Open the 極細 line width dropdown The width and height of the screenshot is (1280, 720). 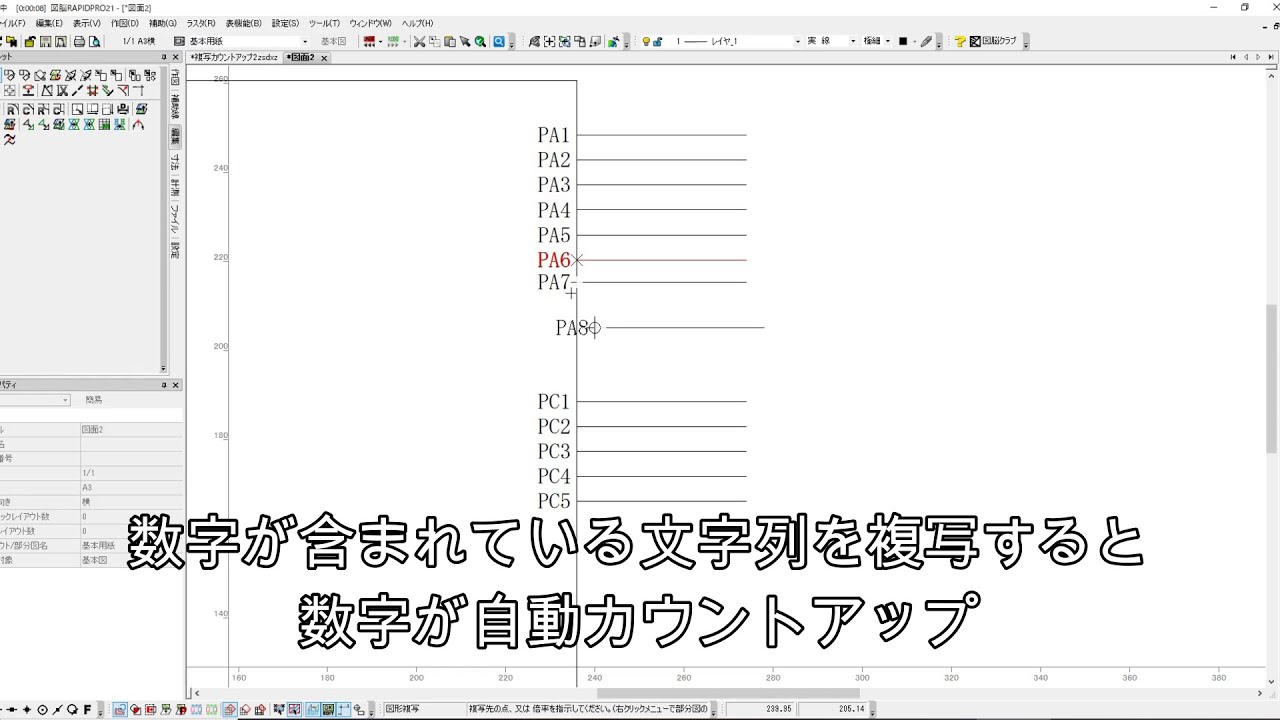click(887, 41)
